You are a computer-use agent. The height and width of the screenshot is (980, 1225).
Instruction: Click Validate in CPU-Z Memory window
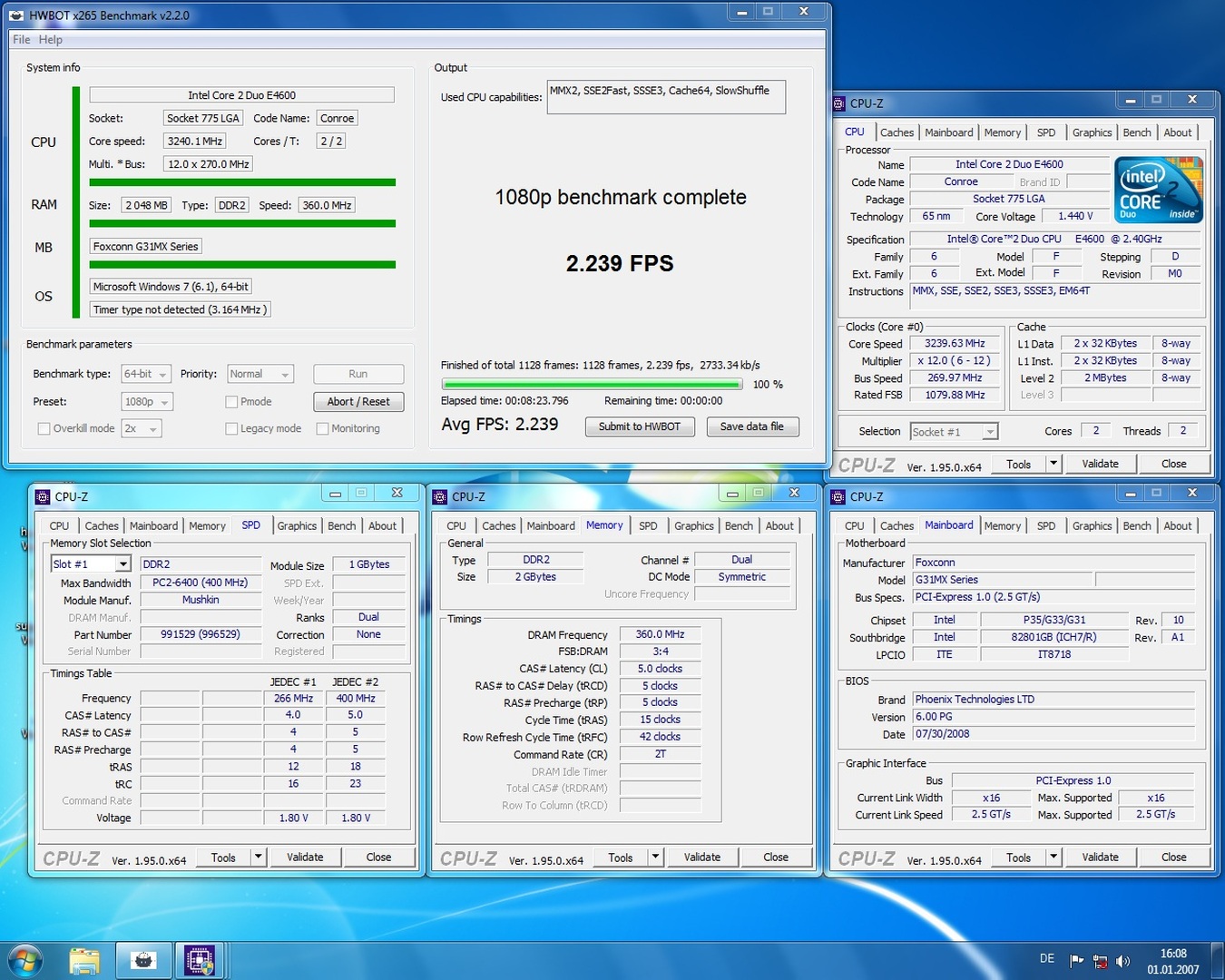(x=702, y=857)
